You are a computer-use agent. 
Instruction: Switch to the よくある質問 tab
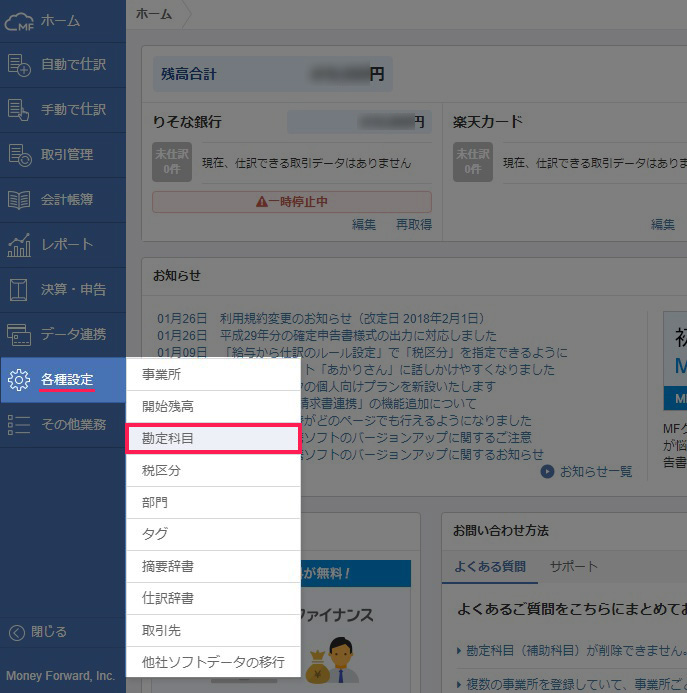(489, 566)
